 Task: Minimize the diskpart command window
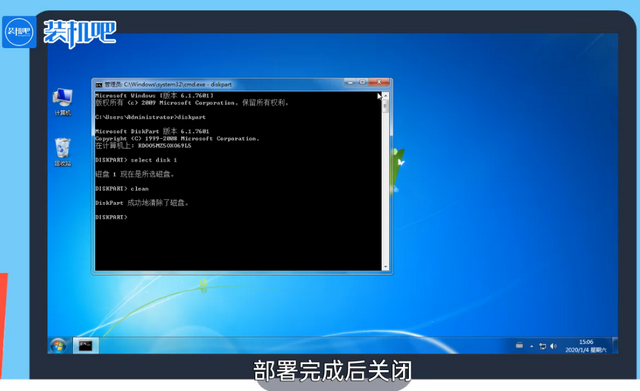coord(350,82)
